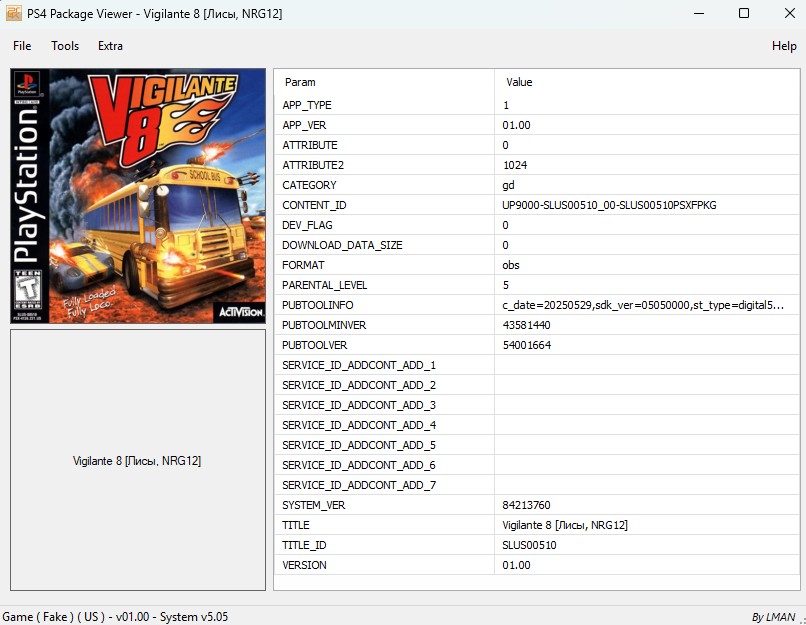Image resolution: width=806 pixels, height=625 pixels.
Task: Select SERVICE_ID_ADDCONT_ADD_4 row
Action: point(537,425)
